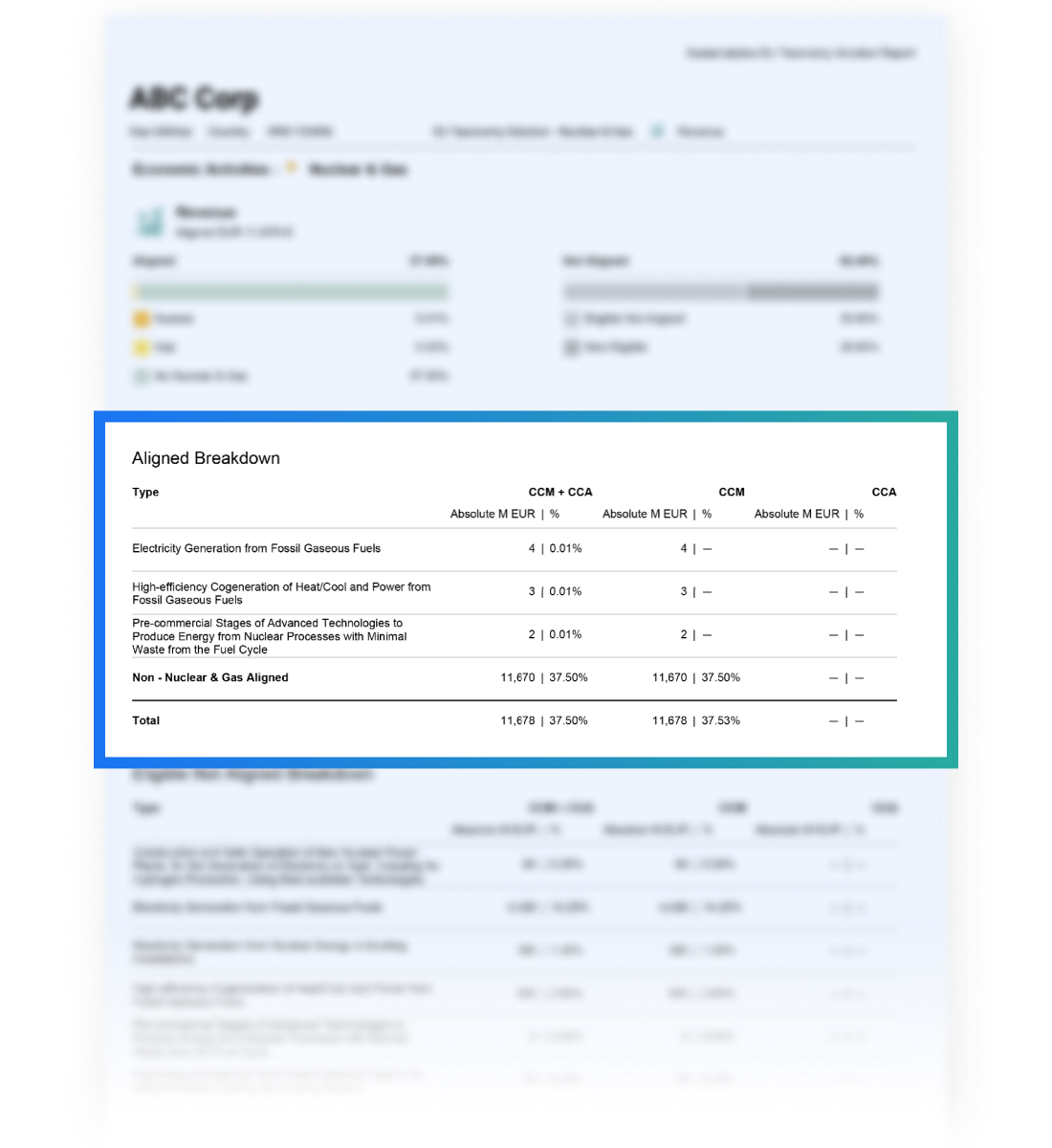
Task: Click the Eligible Not Aligned legend icon
Action: [571, 319]
